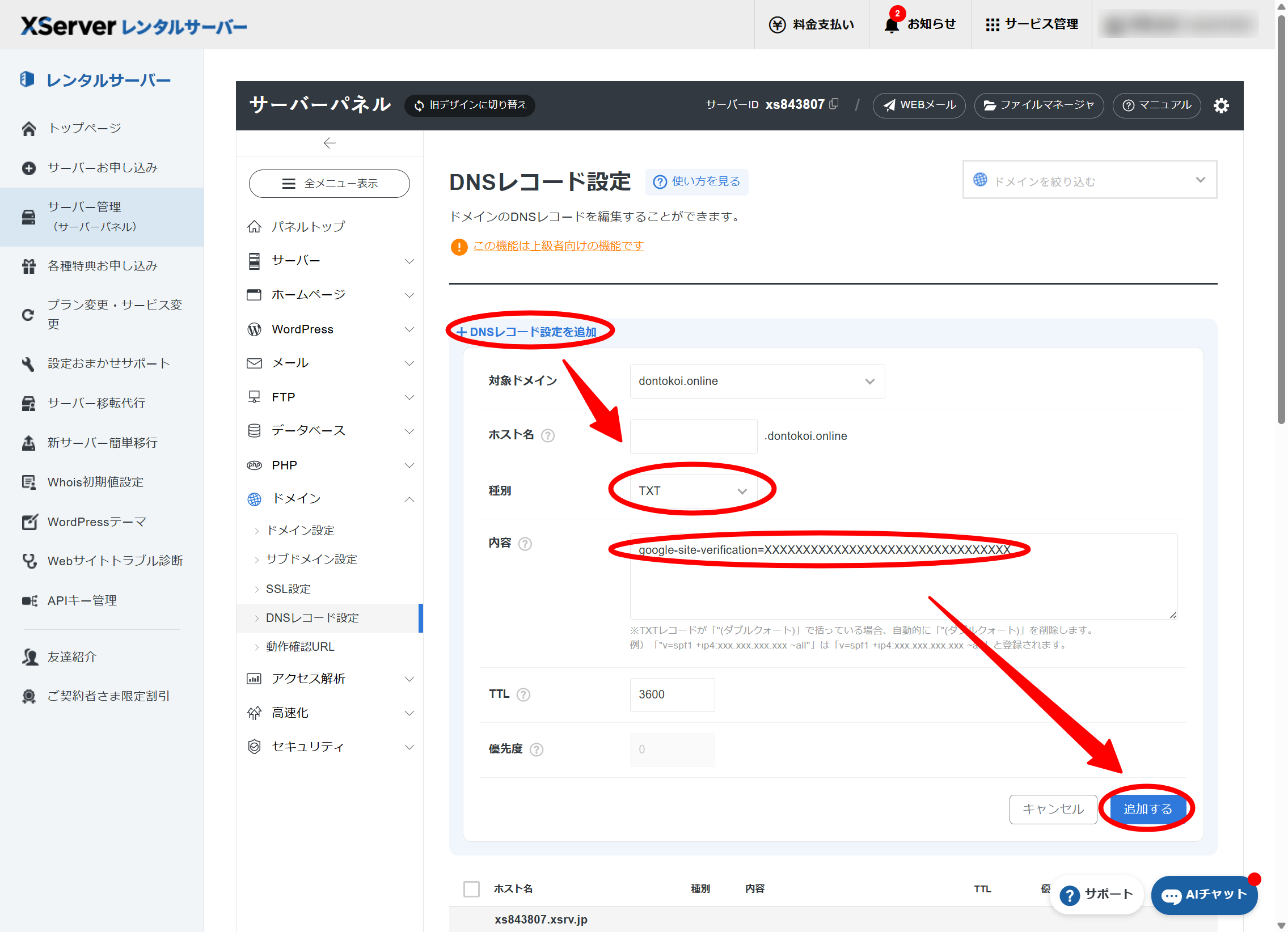This screenshot has height=932, width=1288.
Task: Click the TTL field showing 3600
Action: (672, 694)
